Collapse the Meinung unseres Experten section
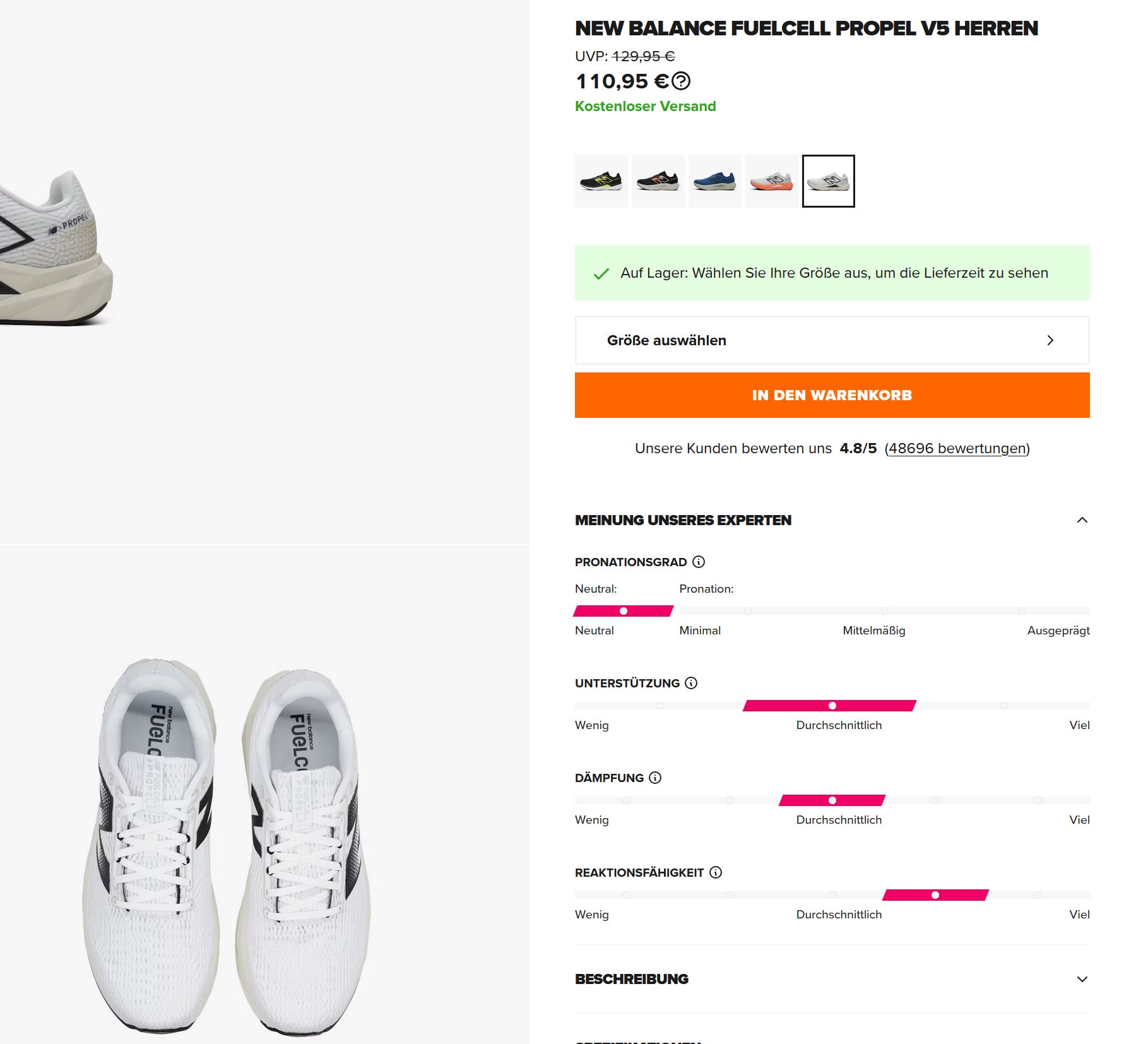 click(1082, 520)
